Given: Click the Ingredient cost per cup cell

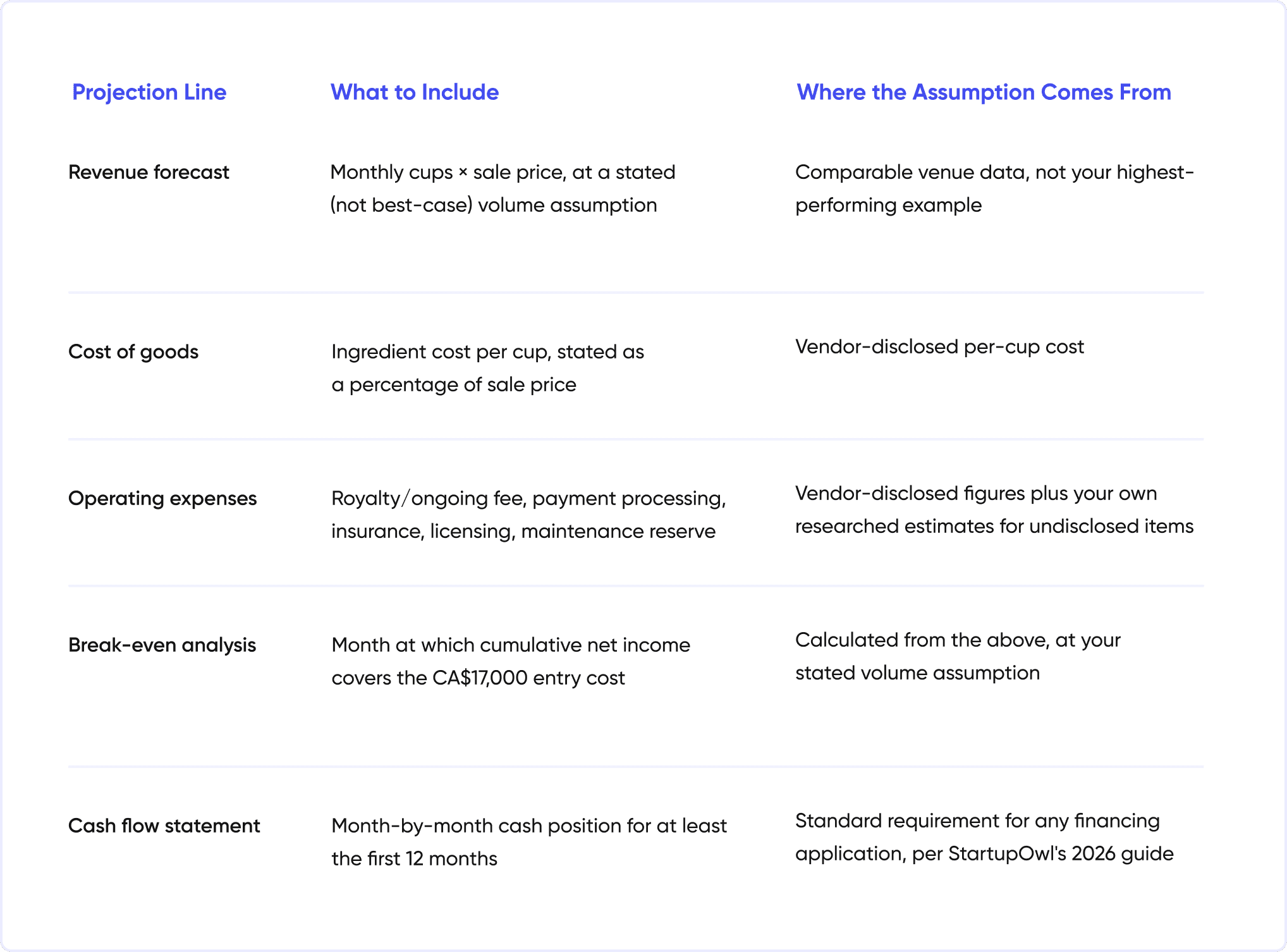Looking at the screenshot, I should (487, 368).
